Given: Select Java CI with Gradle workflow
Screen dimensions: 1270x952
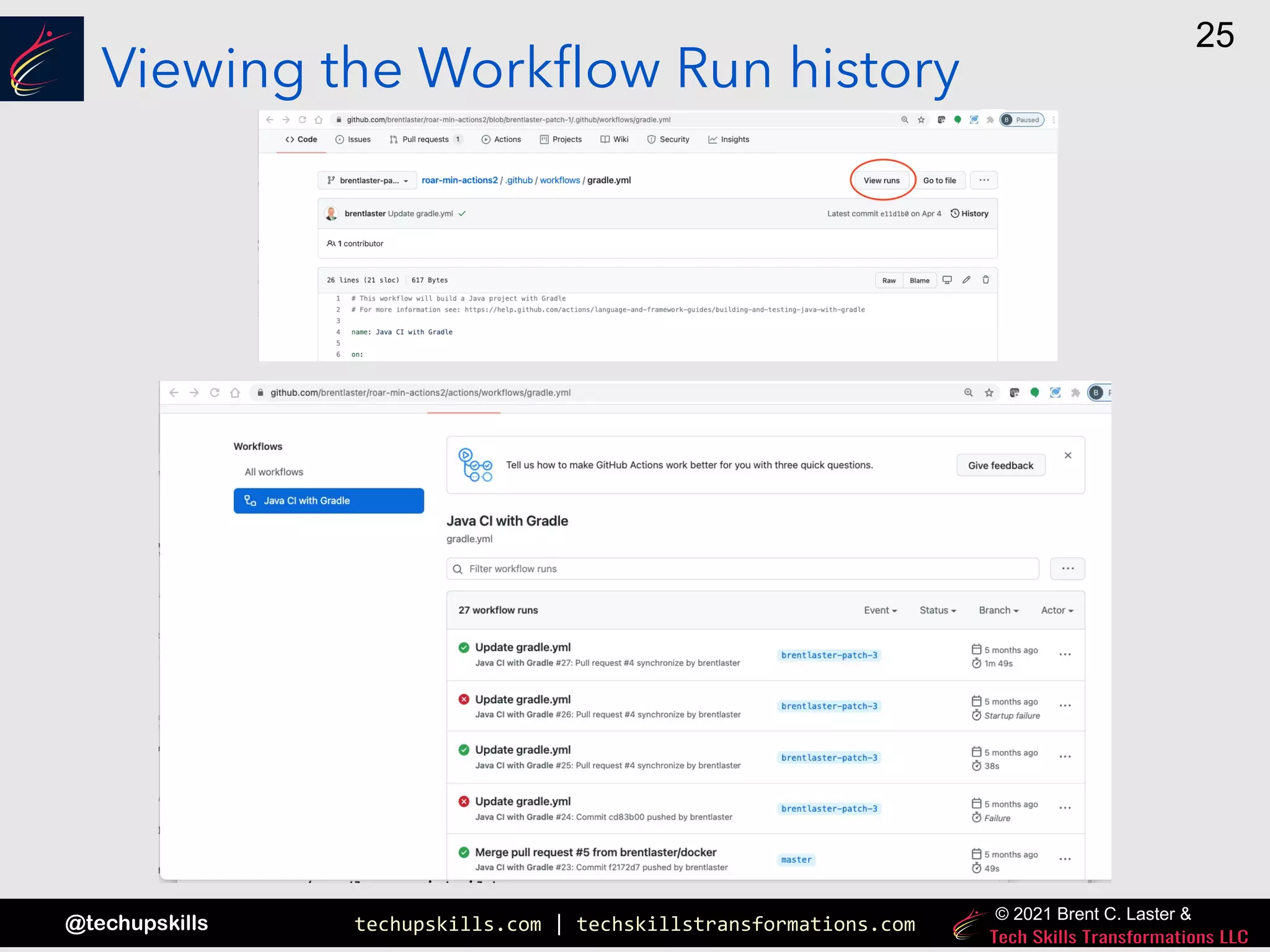Looking at the screenshot, I should 329,501.
